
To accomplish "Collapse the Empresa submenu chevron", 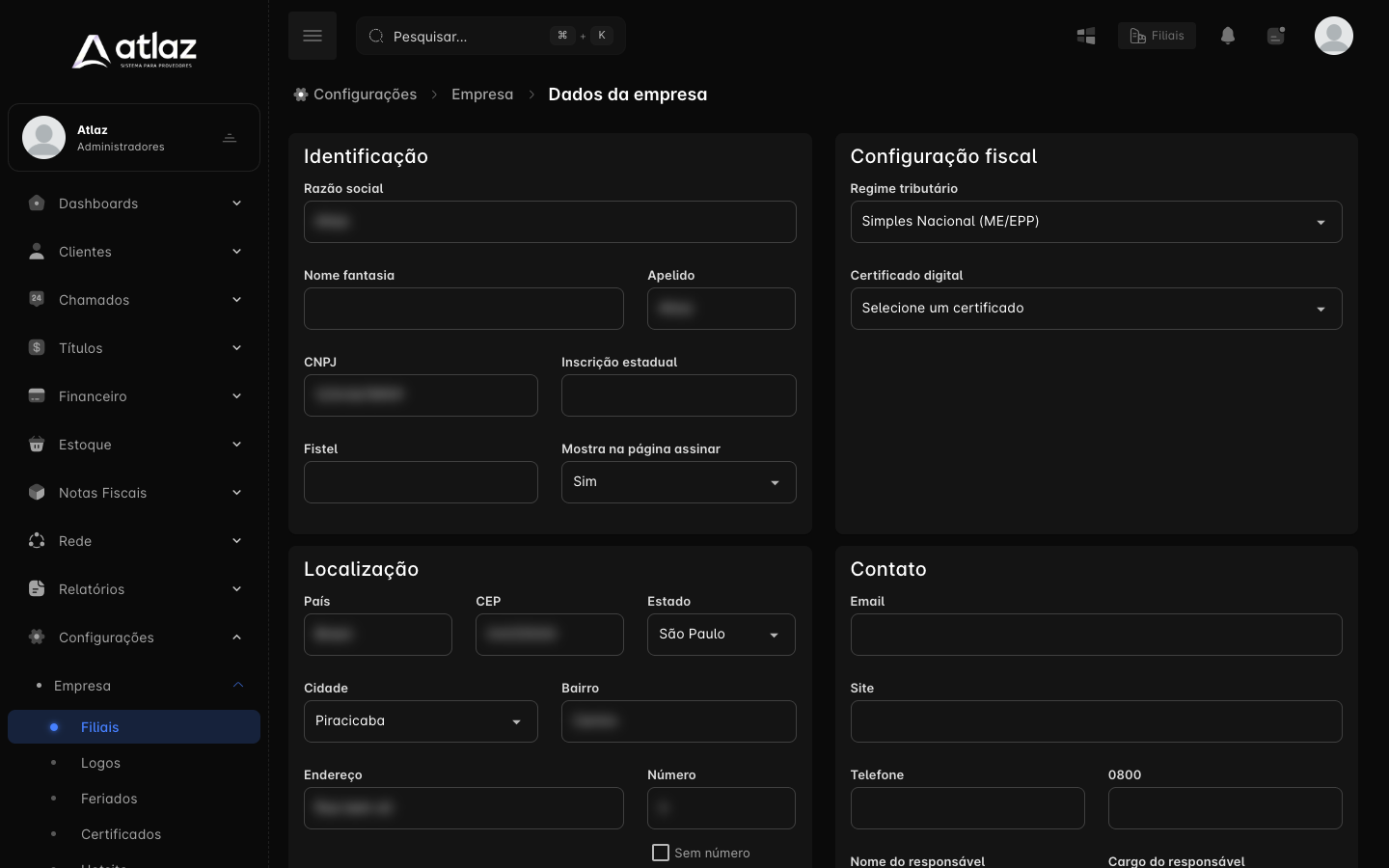I will point(237,686).
